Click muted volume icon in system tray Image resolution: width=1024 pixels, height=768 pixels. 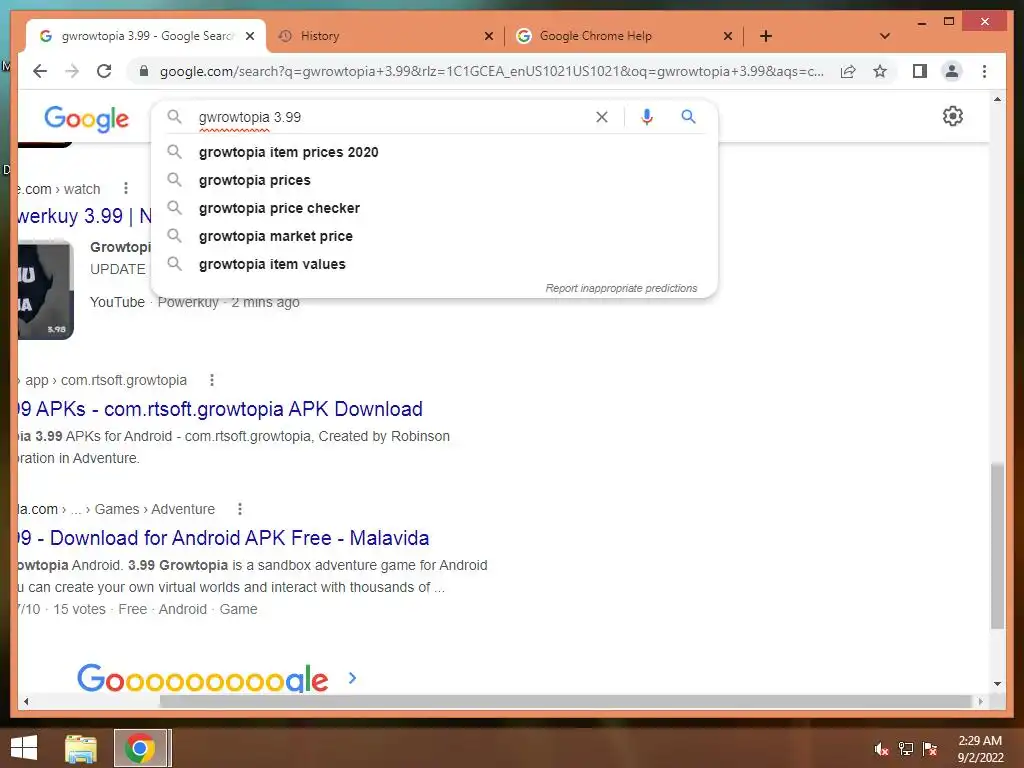[x=881, y=749]
